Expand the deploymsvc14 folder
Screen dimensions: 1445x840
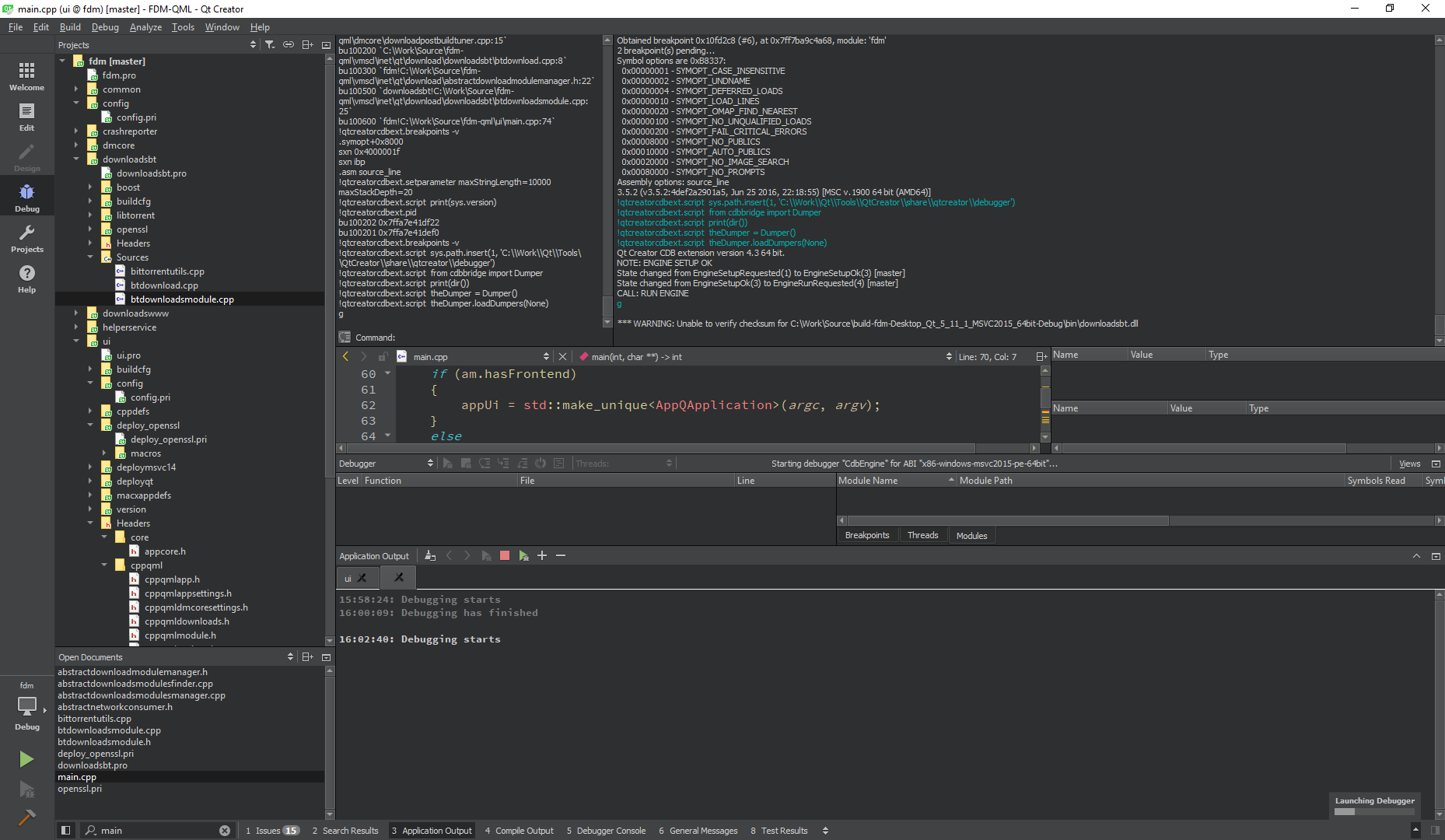(x=90, y=467)
